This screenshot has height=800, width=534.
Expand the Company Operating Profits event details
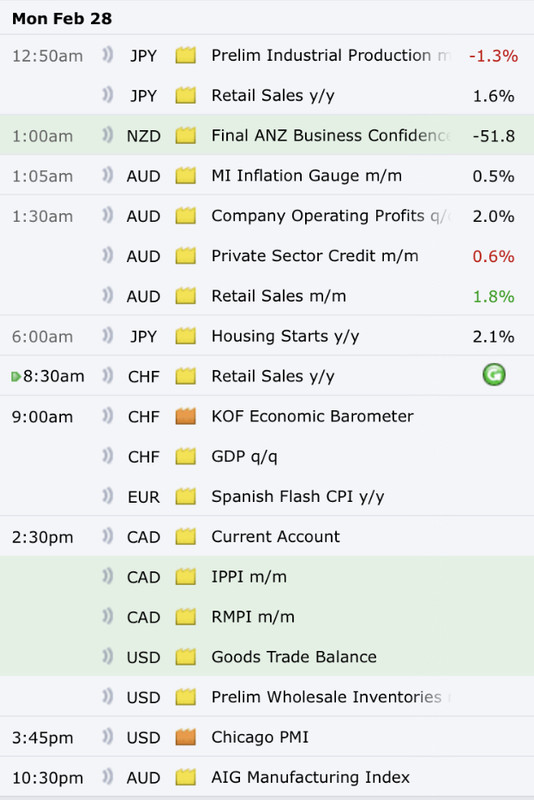coord(267,216)
